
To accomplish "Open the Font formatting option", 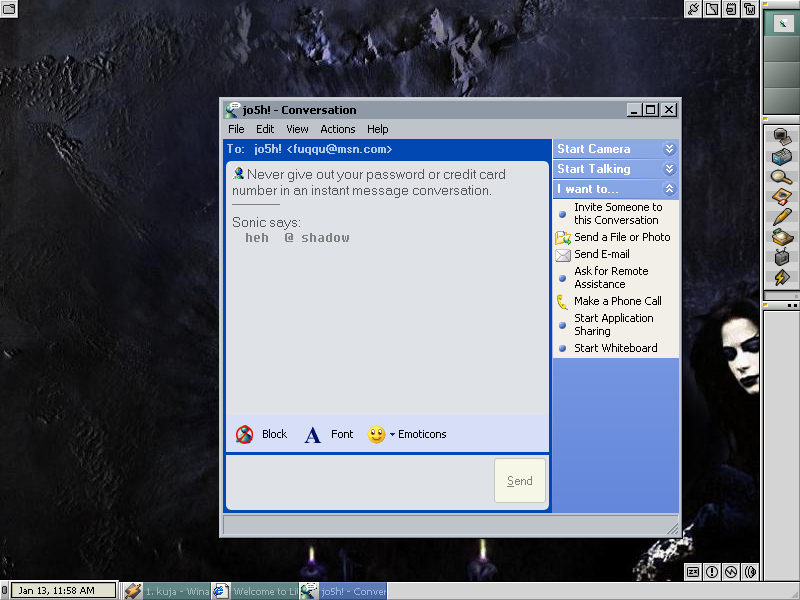I will pyautogui.click(x=313, y=435).
